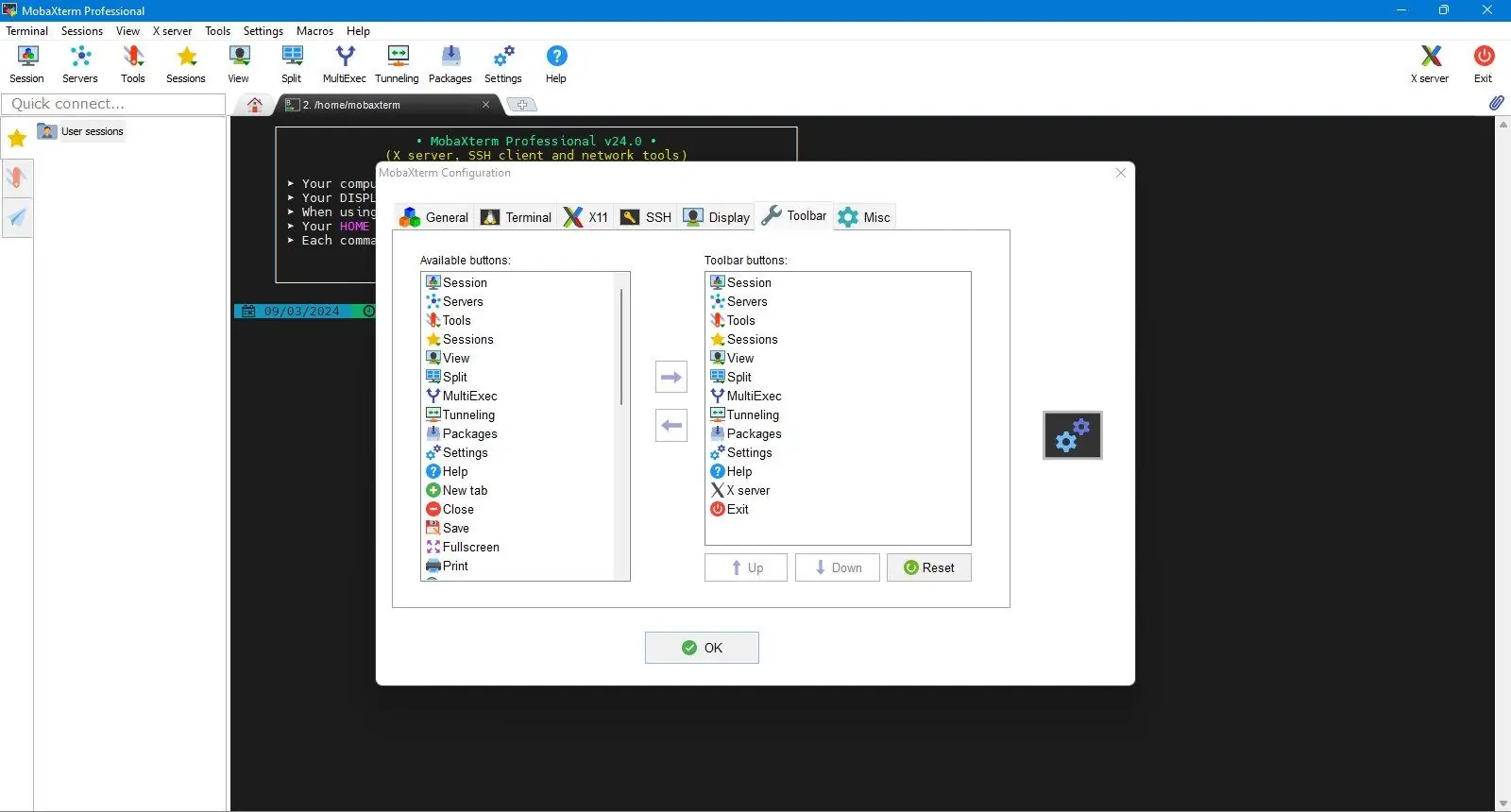This screenshot has width=1511, height=812.
Task: Click the Down button below the toolbar list
Action: click(x=838, y=567)
